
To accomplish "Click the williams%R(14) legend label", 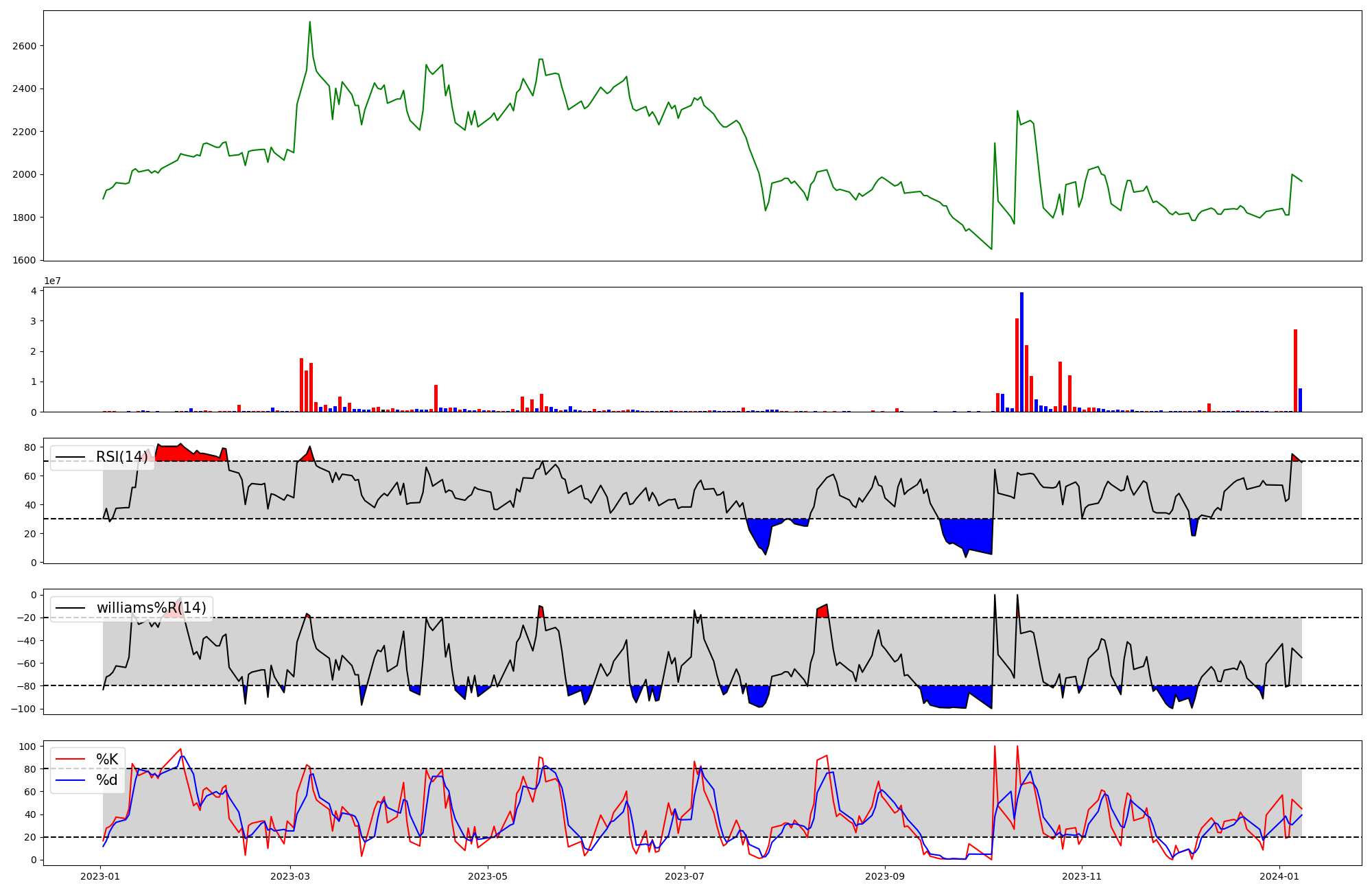I will [151, 608].
